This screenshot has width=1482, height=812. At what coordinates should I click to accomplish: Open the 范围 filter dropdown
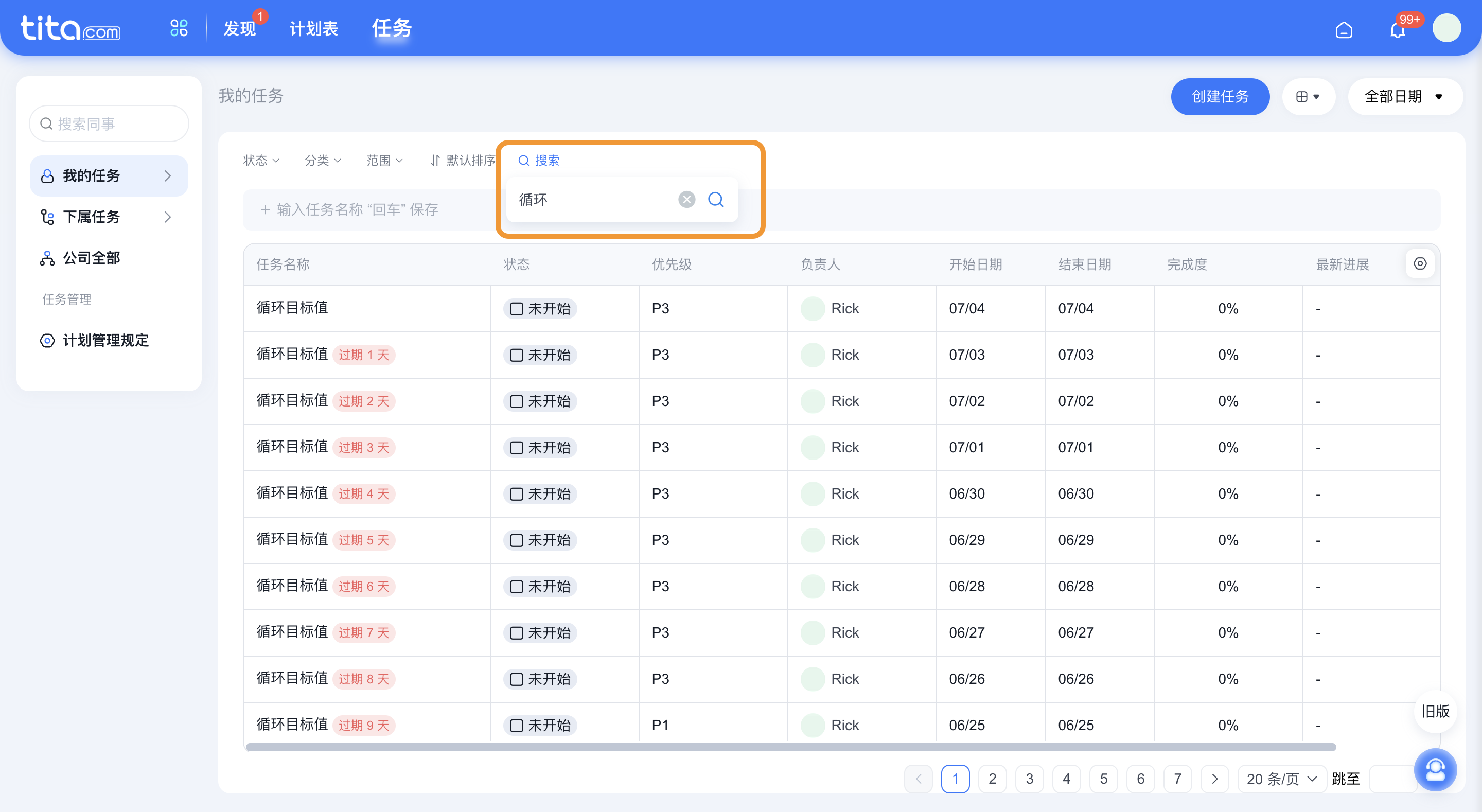(x=384, y=160)
